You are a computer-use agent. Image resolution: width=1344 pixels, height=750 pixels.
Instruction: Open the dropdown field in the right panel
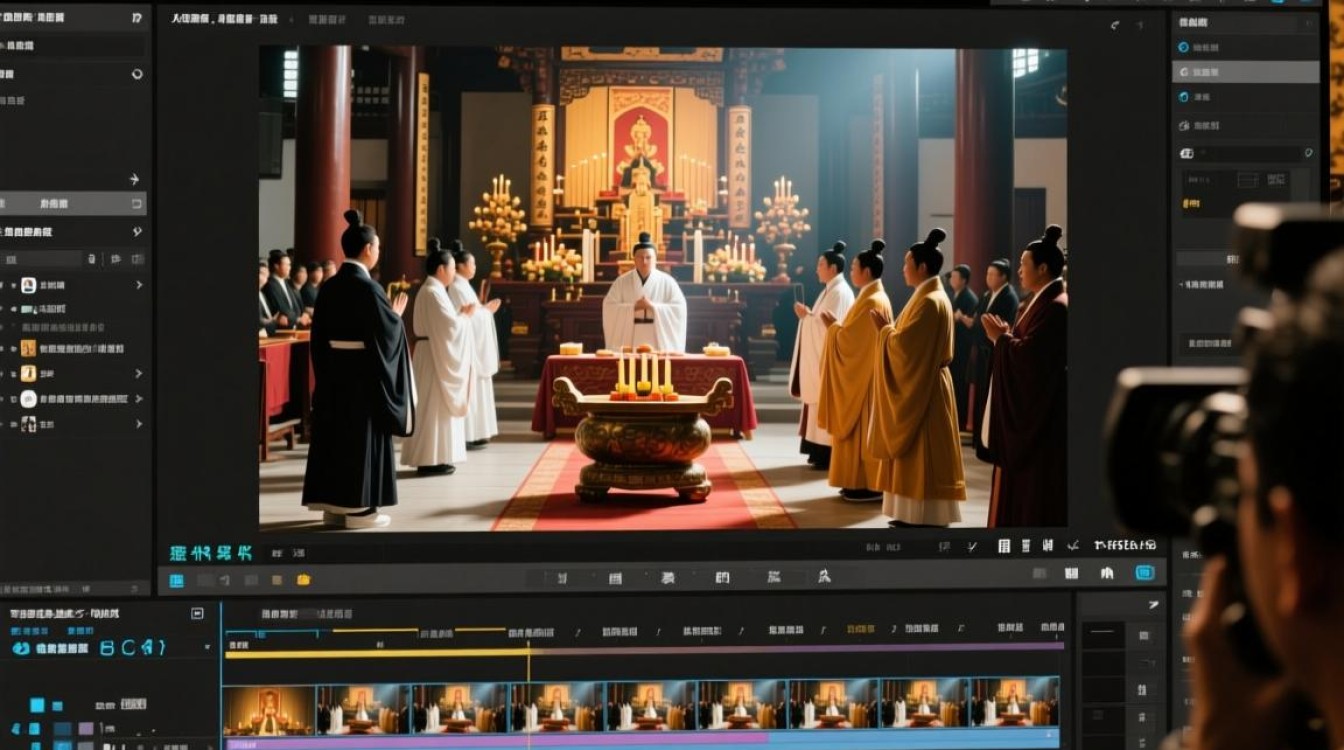click(1247, 153)
